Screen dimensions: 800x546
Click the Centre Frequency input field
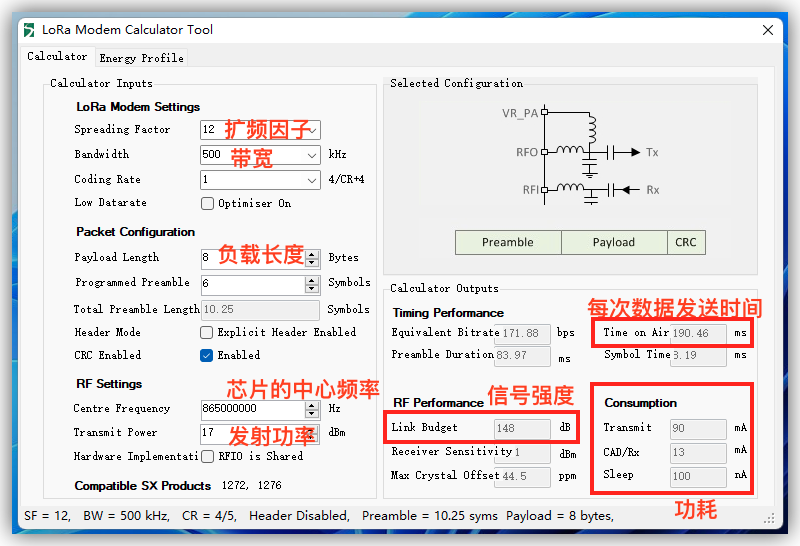(255, 408)
